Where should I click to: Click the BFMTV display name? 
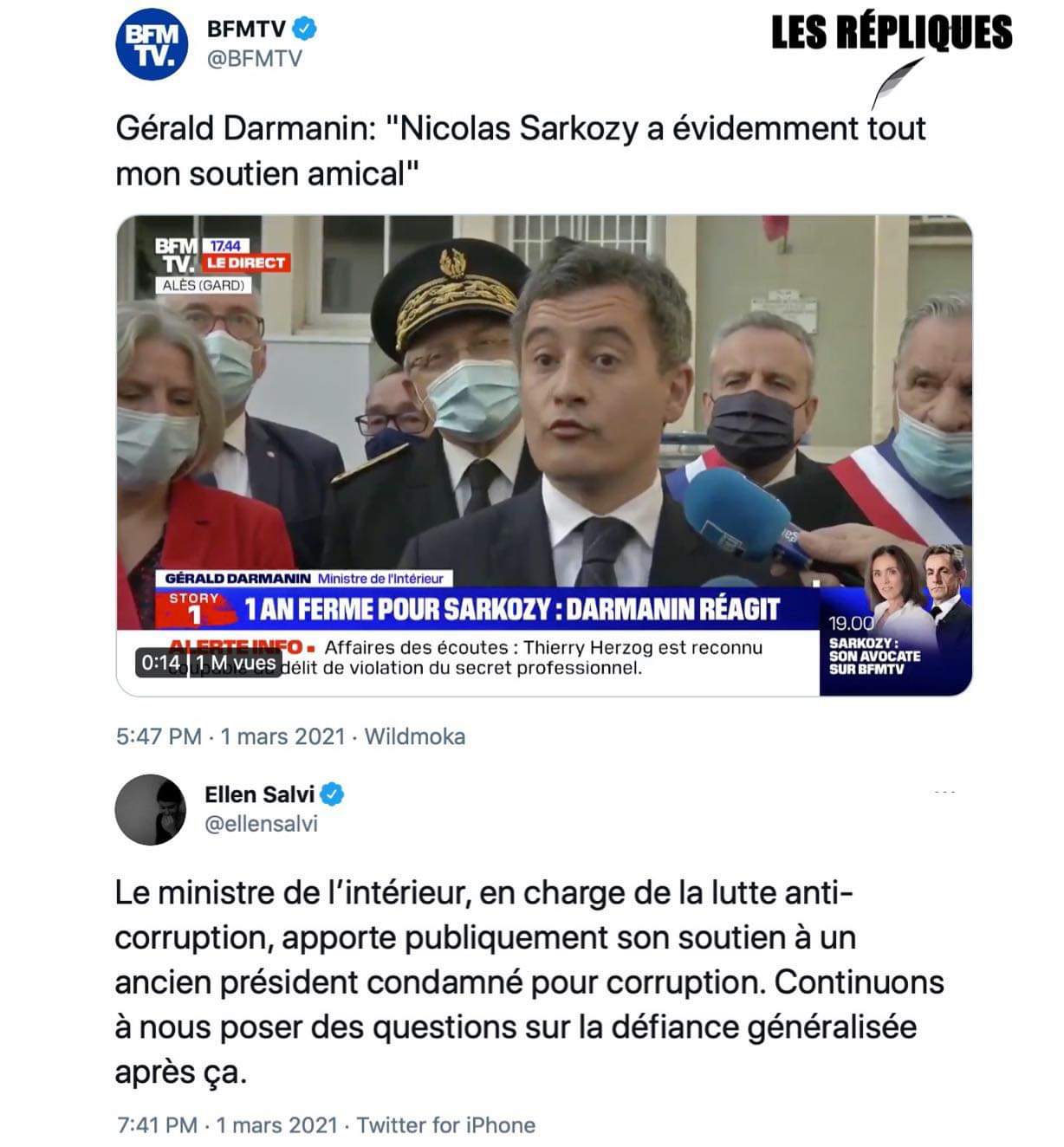[x=246, y=29]
